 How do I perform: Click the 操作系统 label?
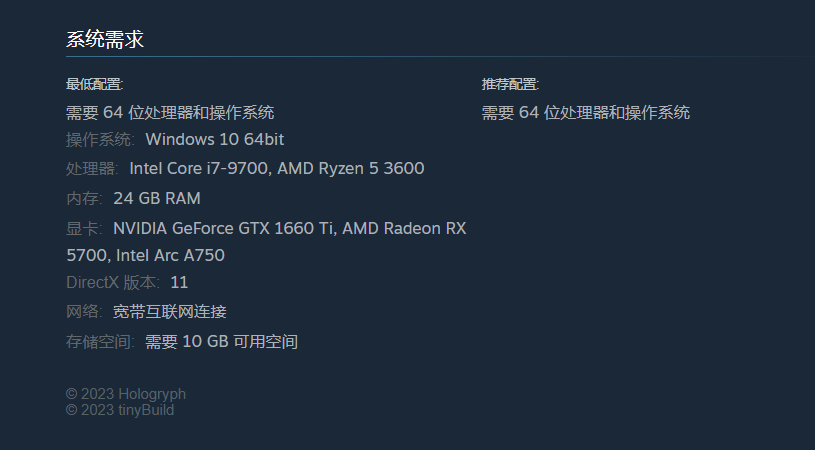pyautogui.click(x=100, y=140)
